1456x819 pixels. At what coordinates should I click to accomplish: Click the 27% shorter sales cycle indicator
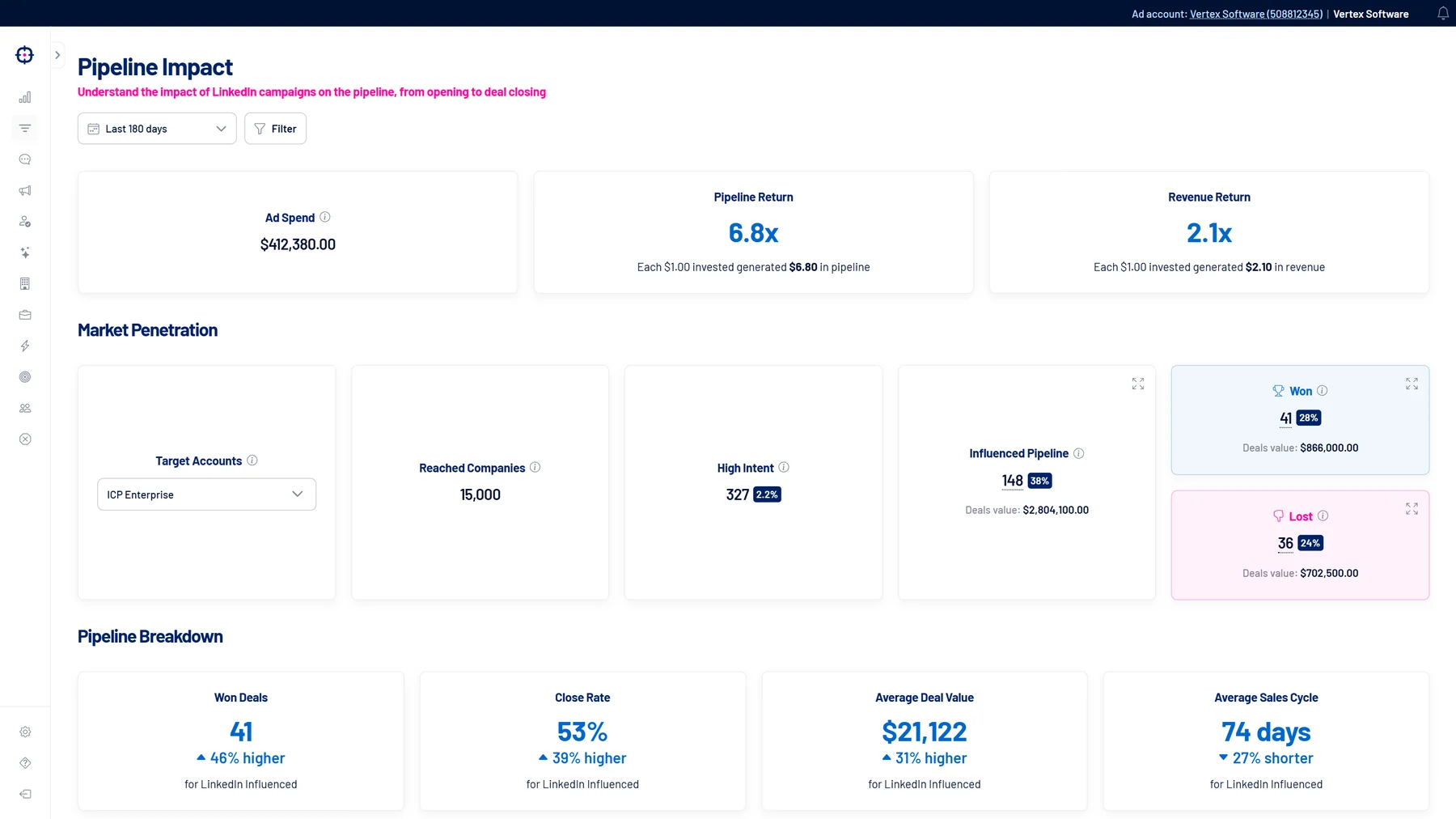[x=1266, y=758]
